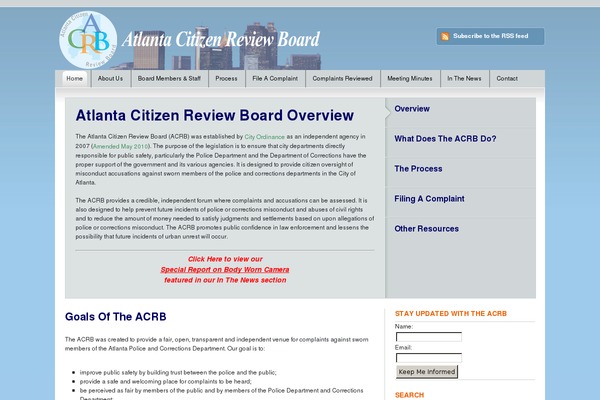The width and height of the screenshot is (600, 400).
Task: Follow the City Ordinance link
Action: (x=264, y=137)
